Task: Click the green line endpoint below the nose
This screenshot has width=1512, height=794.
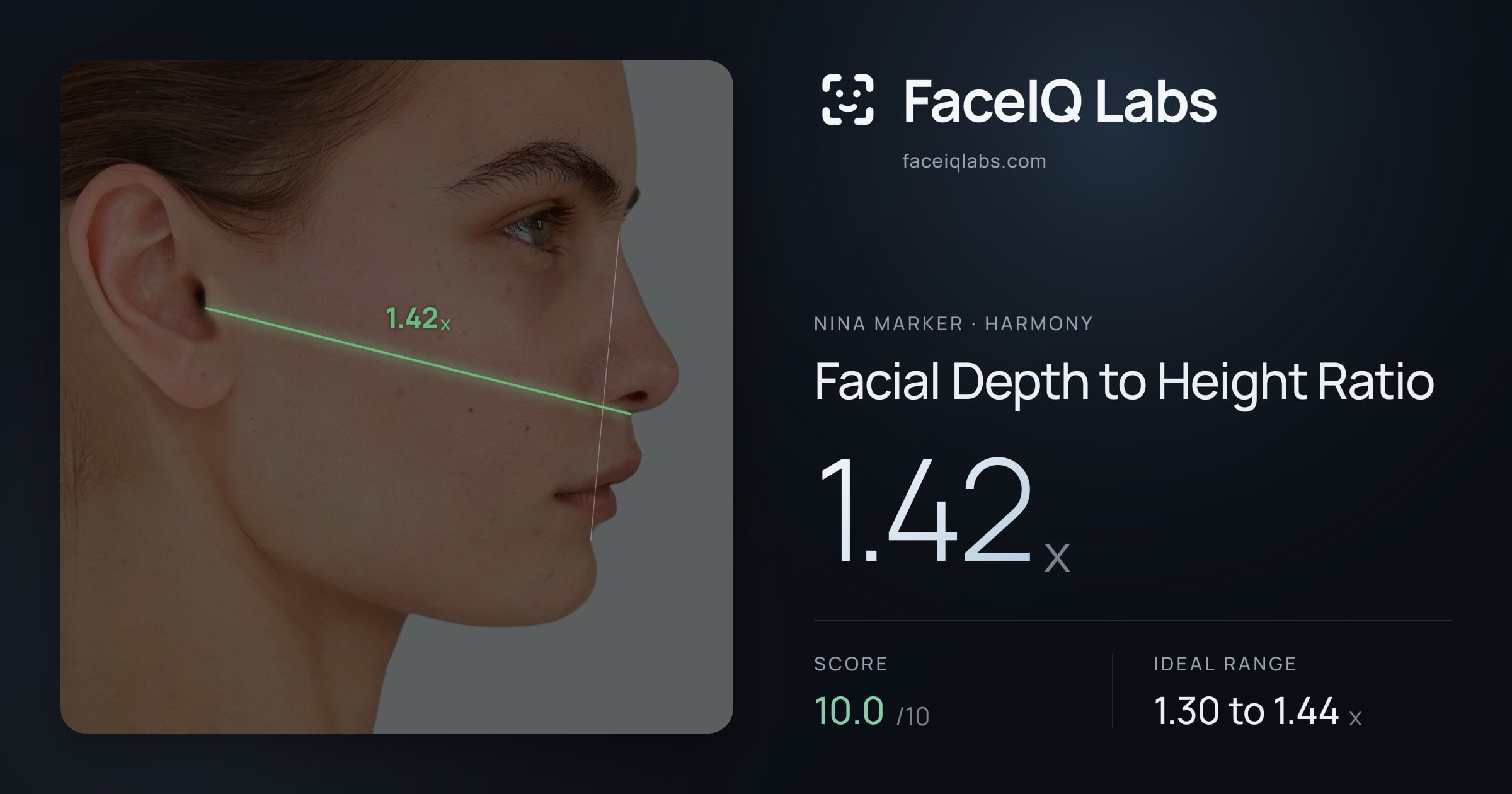Action: (629, 414)
